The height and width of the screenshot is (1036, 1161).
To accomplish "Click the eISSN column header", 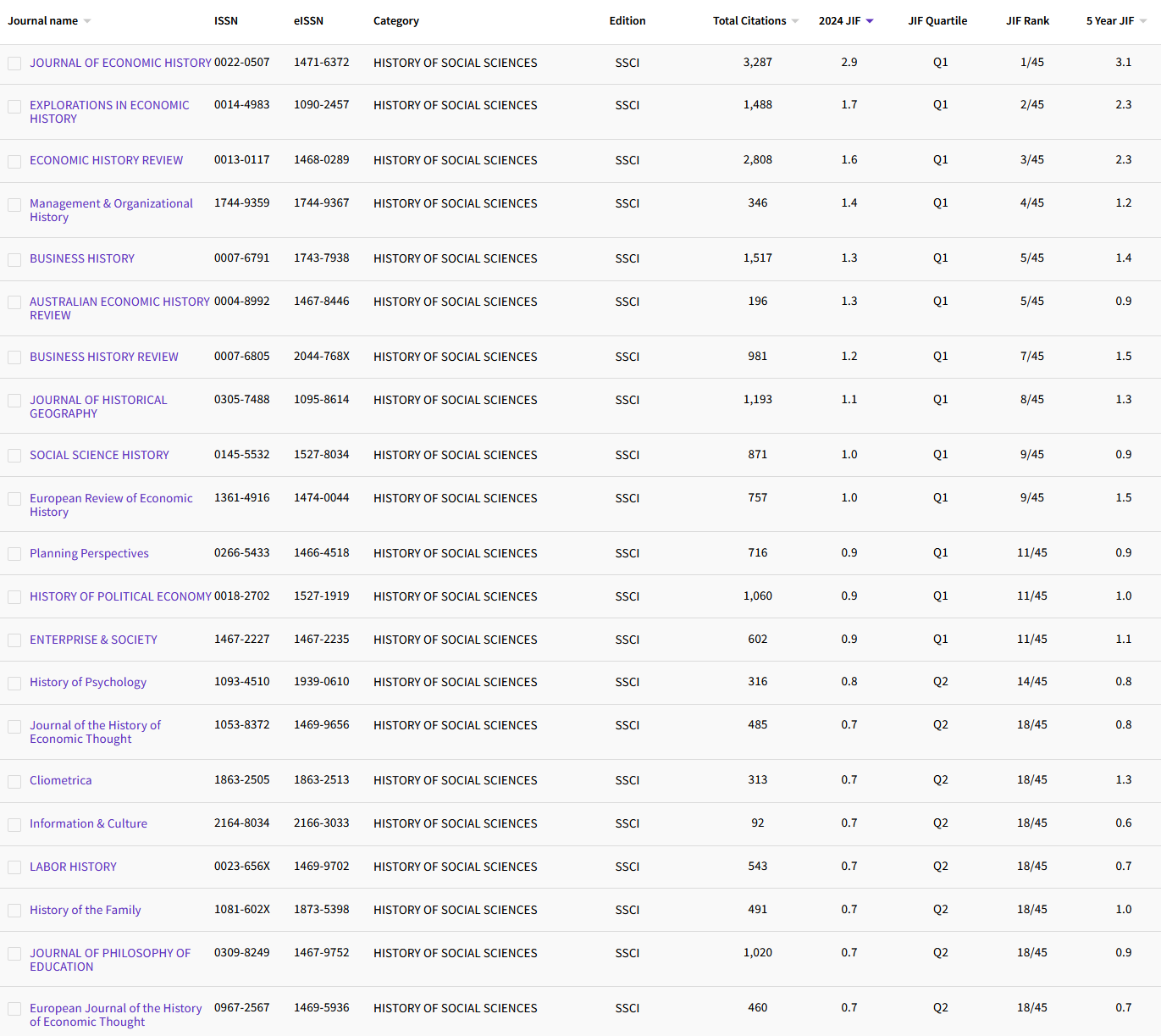I will [308, 21].
